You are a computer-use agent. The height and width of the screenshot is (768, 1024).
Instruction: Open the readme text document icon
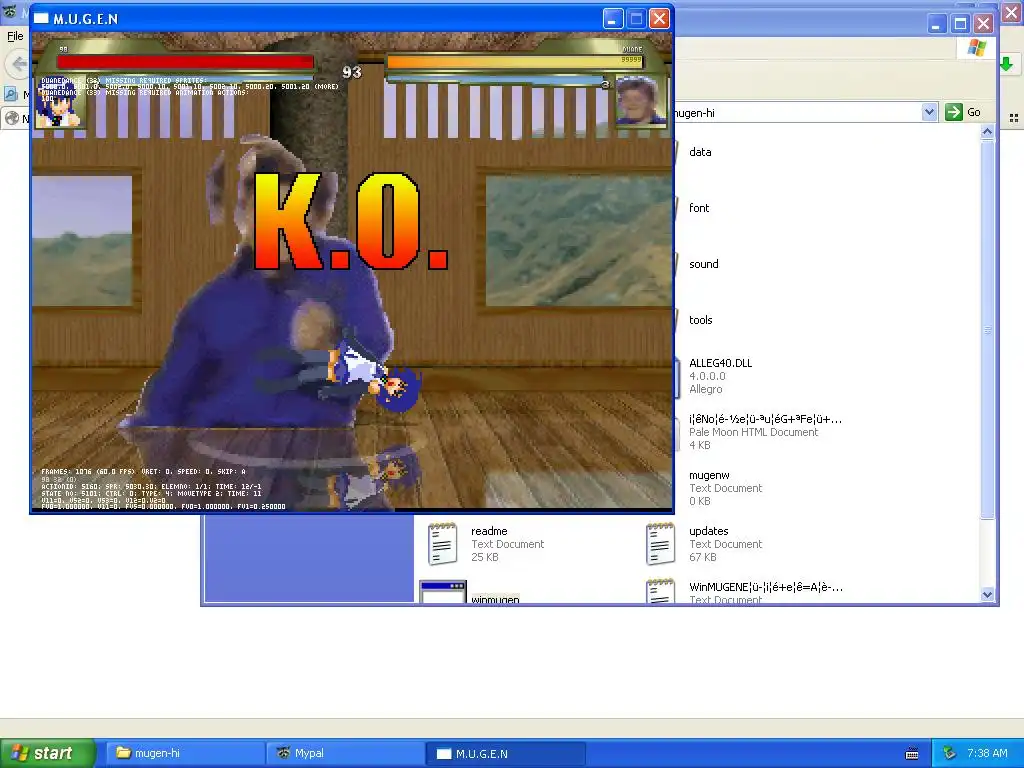(442, 543)
